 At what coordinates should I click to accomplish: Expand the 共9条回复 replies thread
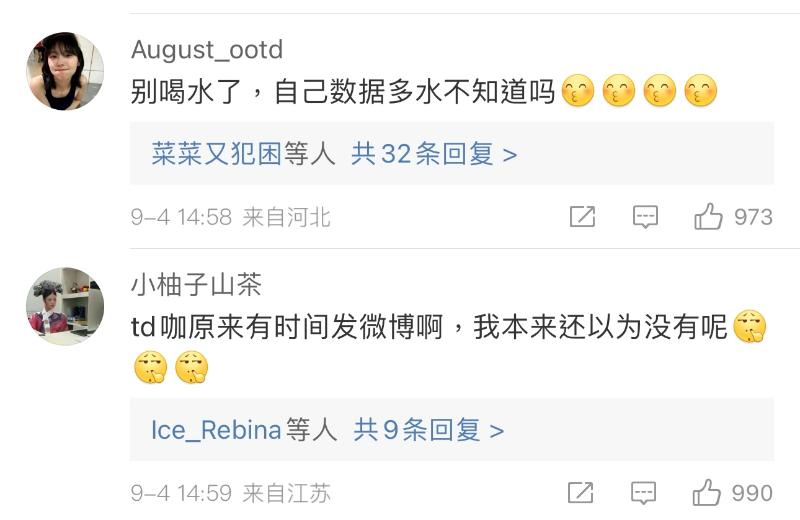point(428,430)
